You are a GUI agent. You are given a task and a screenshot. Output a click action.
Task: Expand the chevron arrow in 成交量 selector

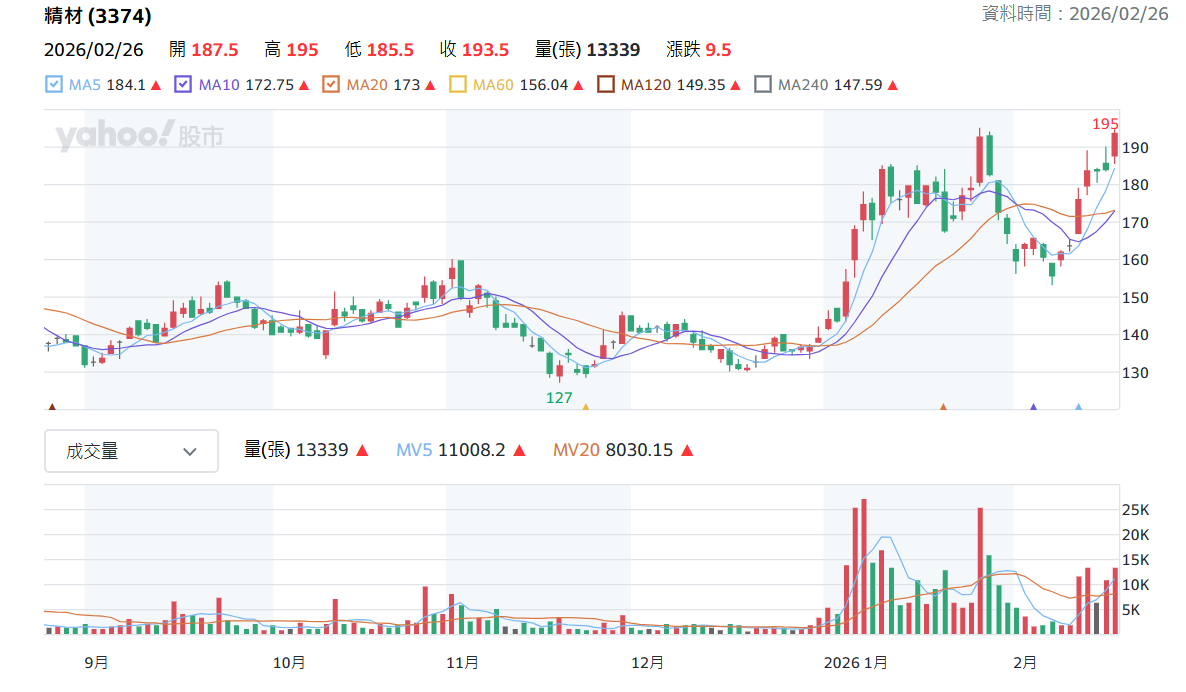(x=190, y=452)
